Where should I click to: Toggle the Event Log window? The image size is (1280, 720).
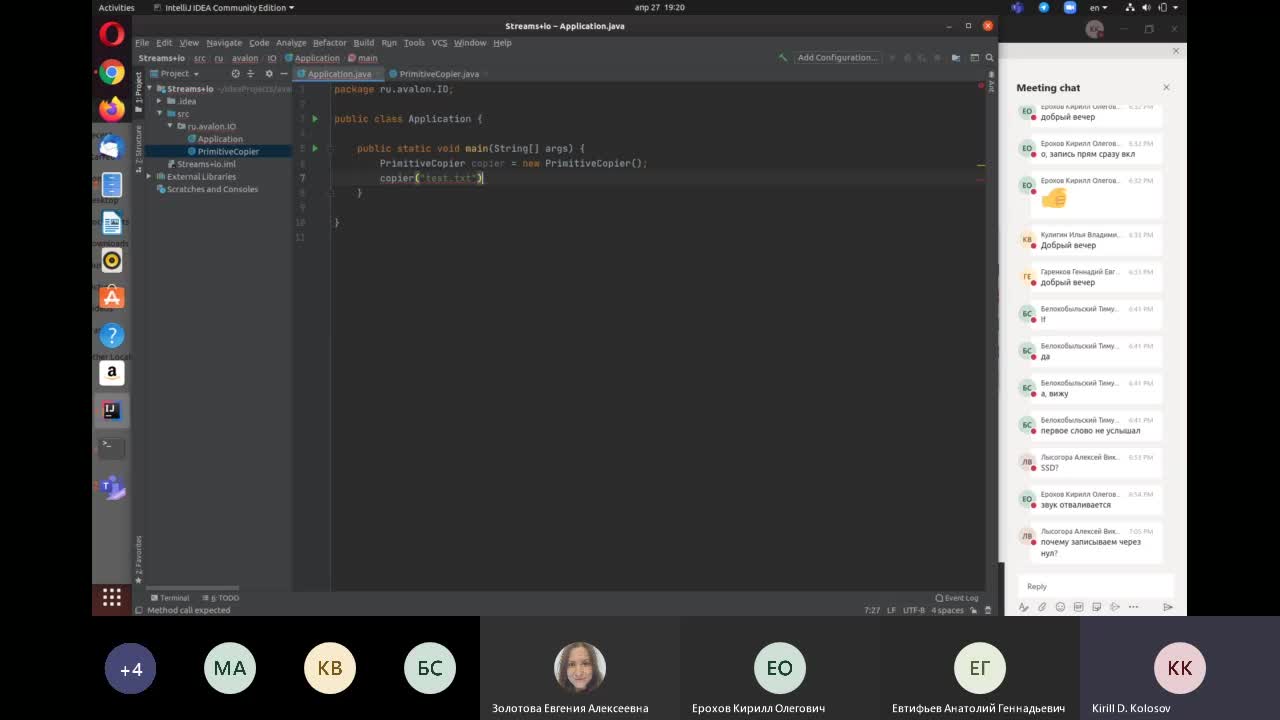tap(957, 598)
